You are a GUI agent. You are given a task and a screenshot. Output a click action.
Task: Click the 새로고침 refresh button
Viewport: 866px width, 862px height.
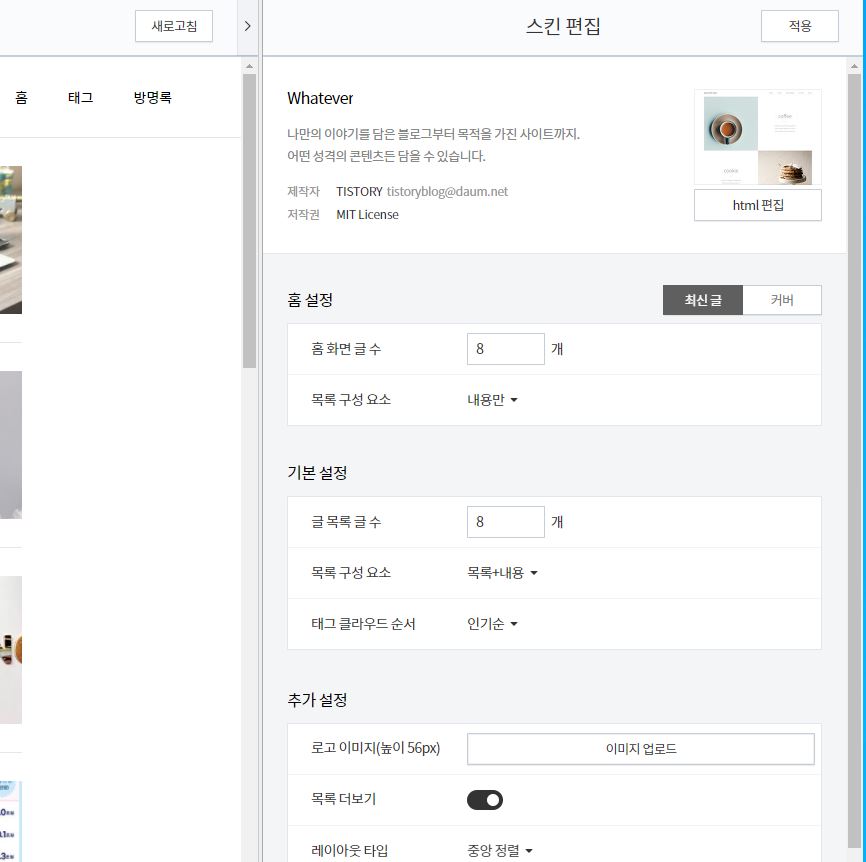coord(173,26)
